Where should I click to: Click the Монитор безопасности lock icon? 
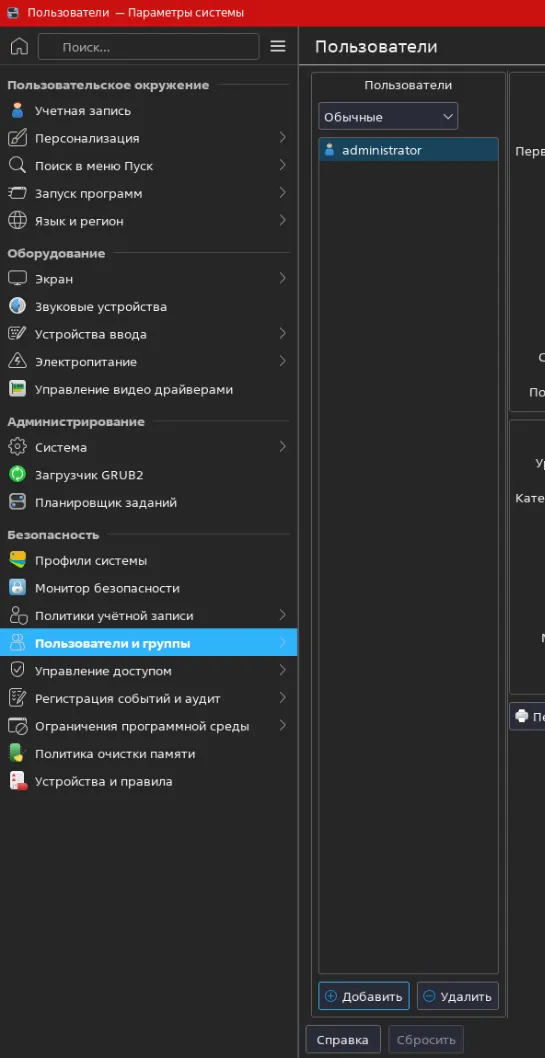click(17, 588)
